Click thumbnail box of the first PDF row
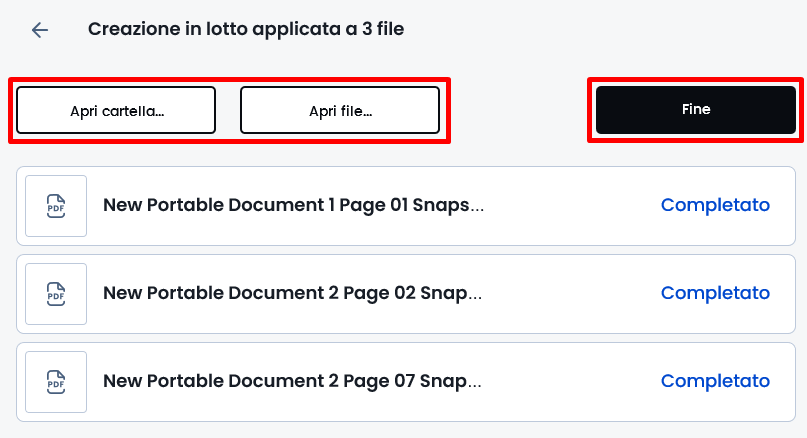This screenshot has width=807, height=438. coord(56,206)
